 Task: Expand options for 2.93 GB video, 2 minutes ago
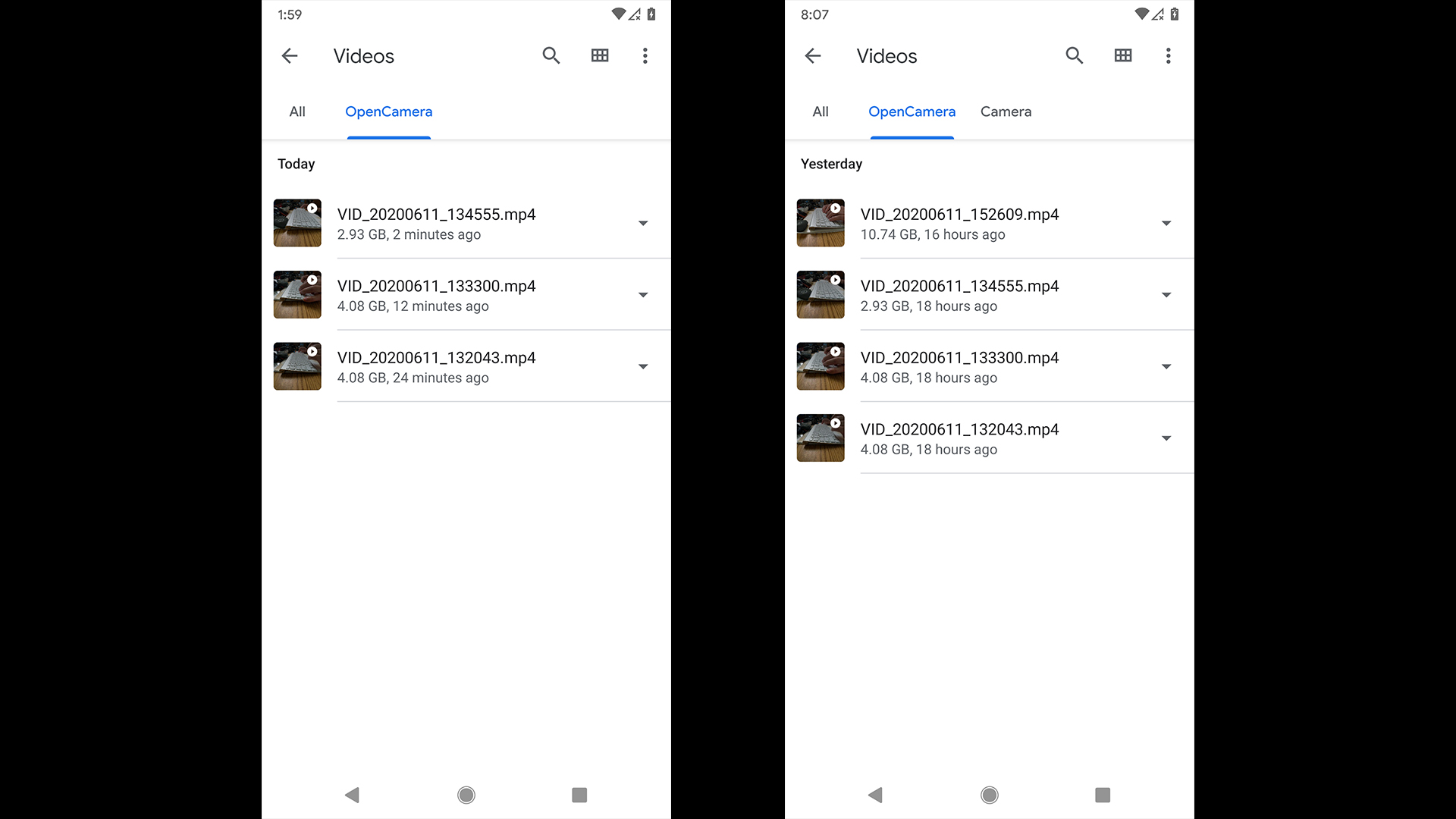(x=643, y=223)
